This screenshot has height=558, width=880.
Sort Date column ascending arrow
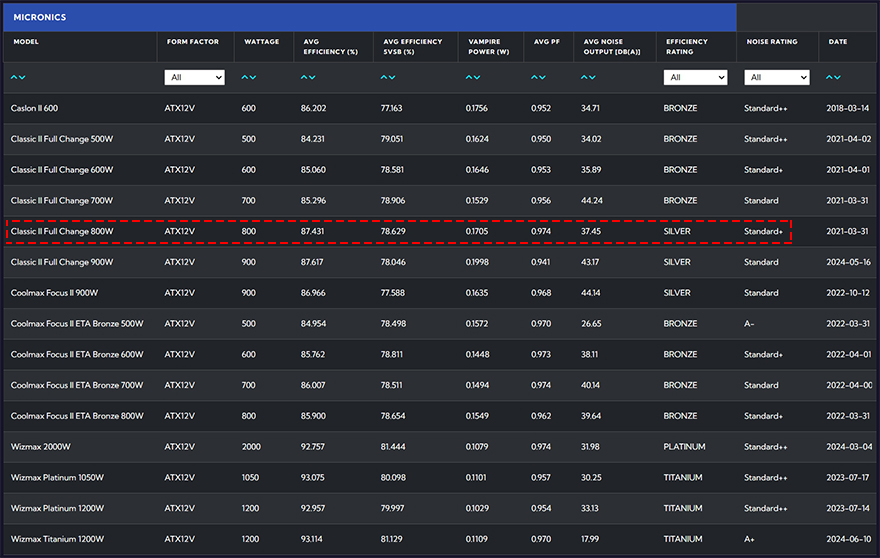(x=829, y=77)
